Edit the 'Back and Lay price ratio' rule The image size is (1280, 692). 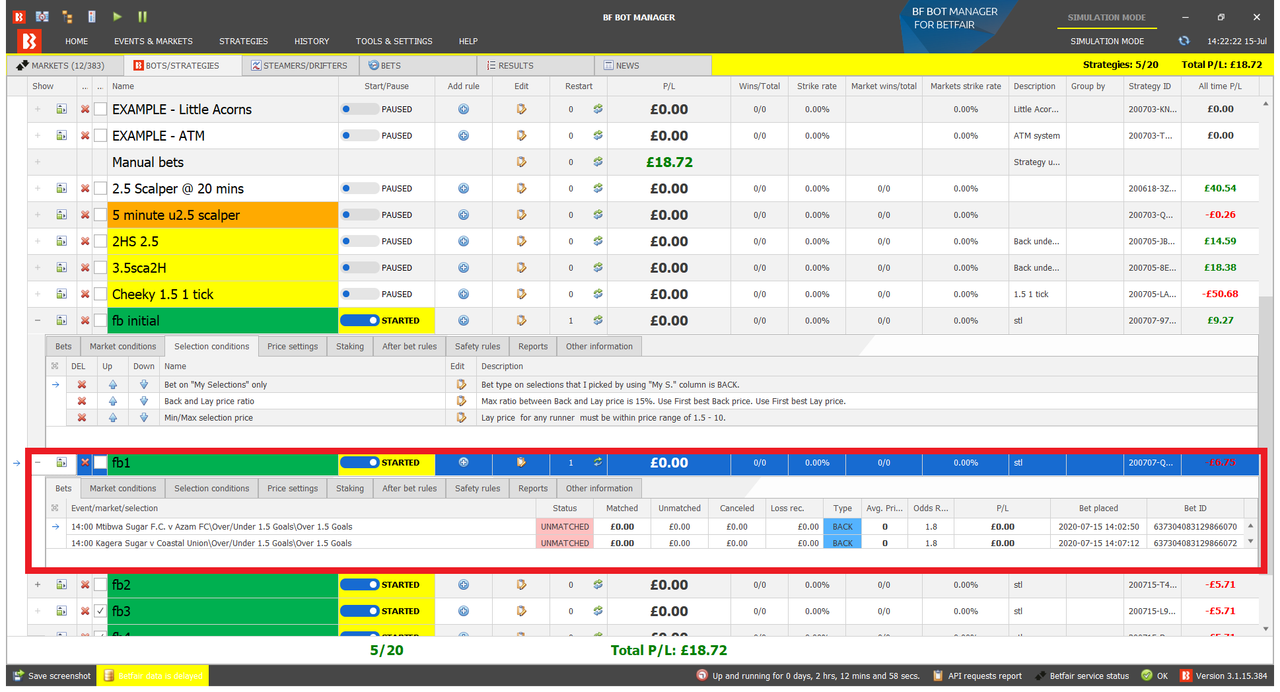point(461,401)
